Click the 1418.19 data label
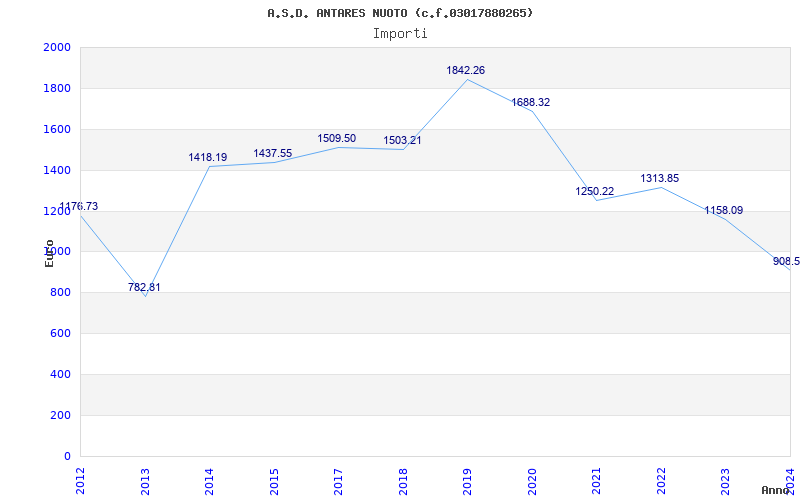Image resolution: width=800 pixels, height=500 pixels. point(208,157)
